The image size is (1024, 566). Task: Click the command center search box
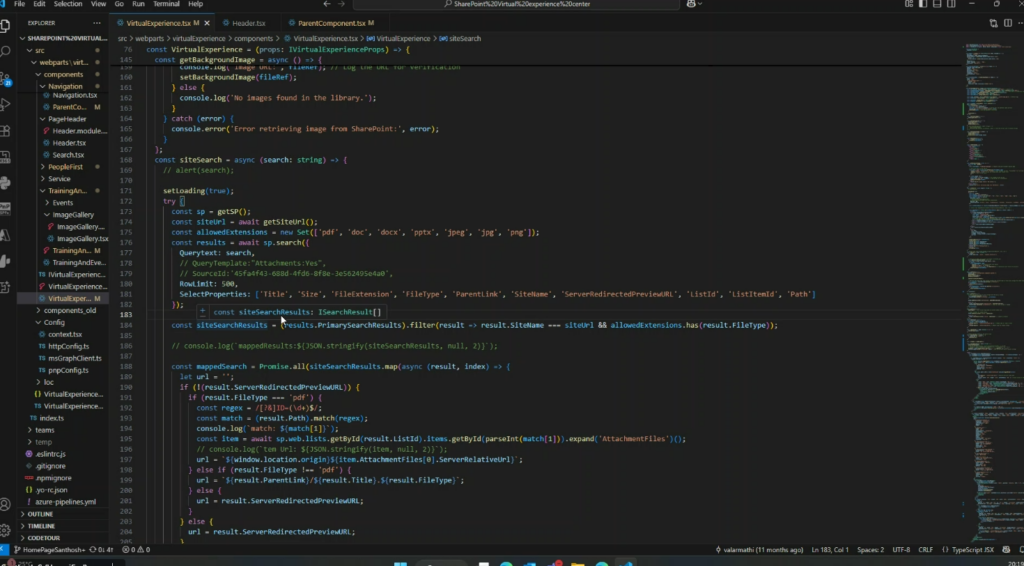516,4
